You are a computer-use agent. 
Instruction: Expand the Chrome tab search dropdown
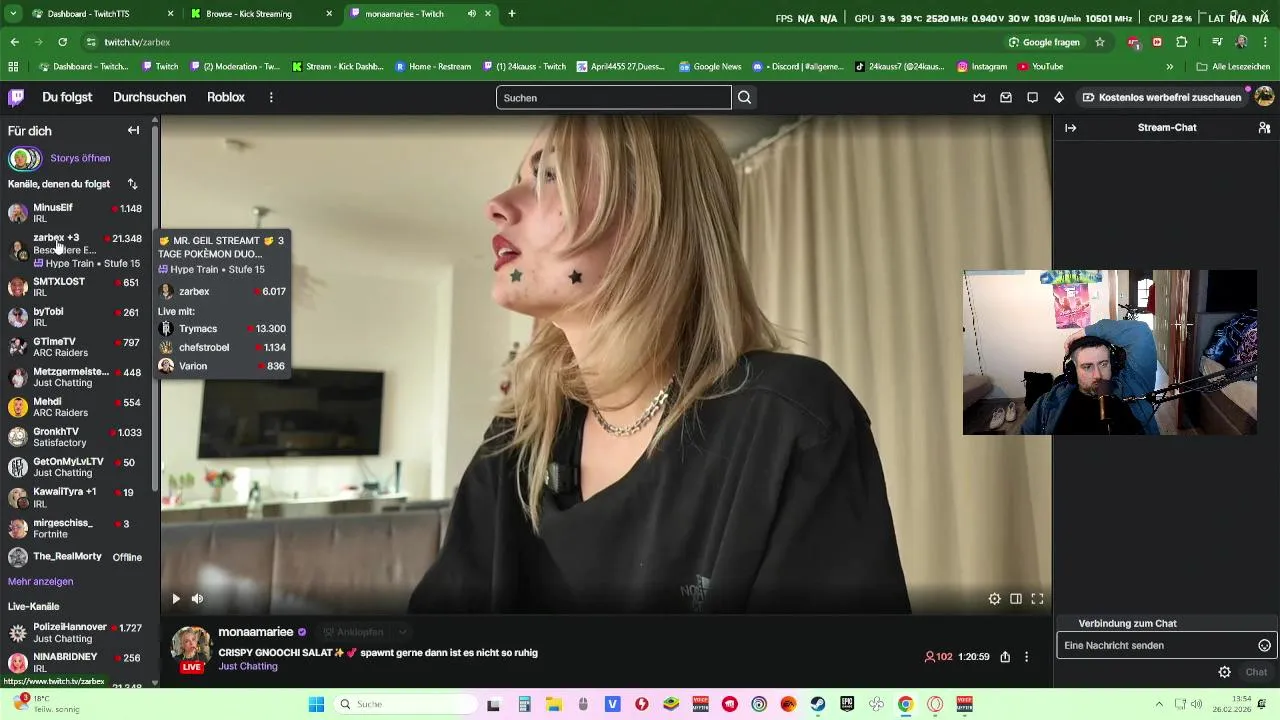click(x=13, y=14)
